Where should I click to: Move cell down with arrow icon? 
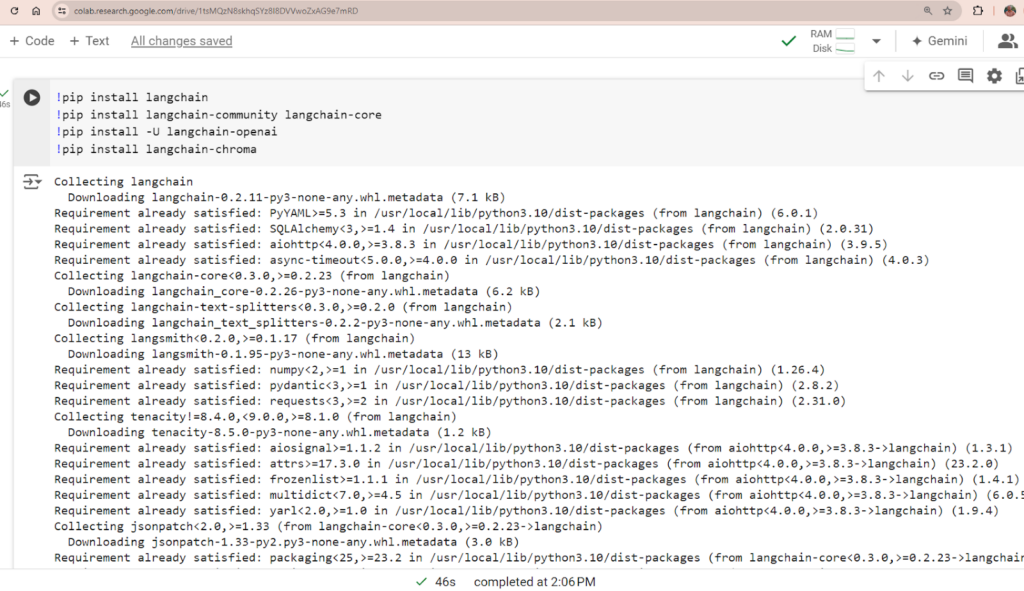click(908, 76)
